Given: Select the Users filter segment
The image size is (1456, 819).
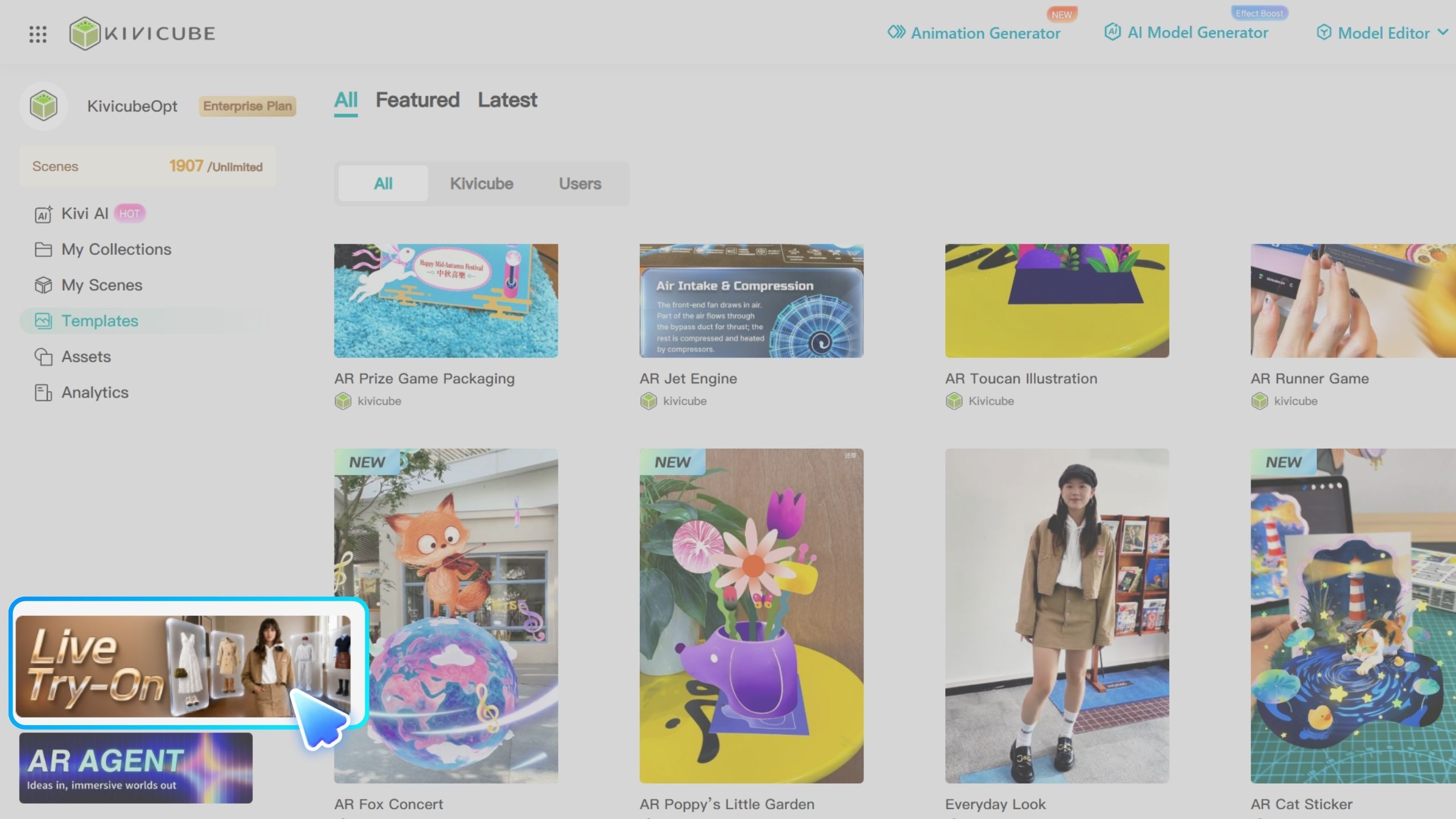Looking at the screenshot, I should (x=580, y=184).
